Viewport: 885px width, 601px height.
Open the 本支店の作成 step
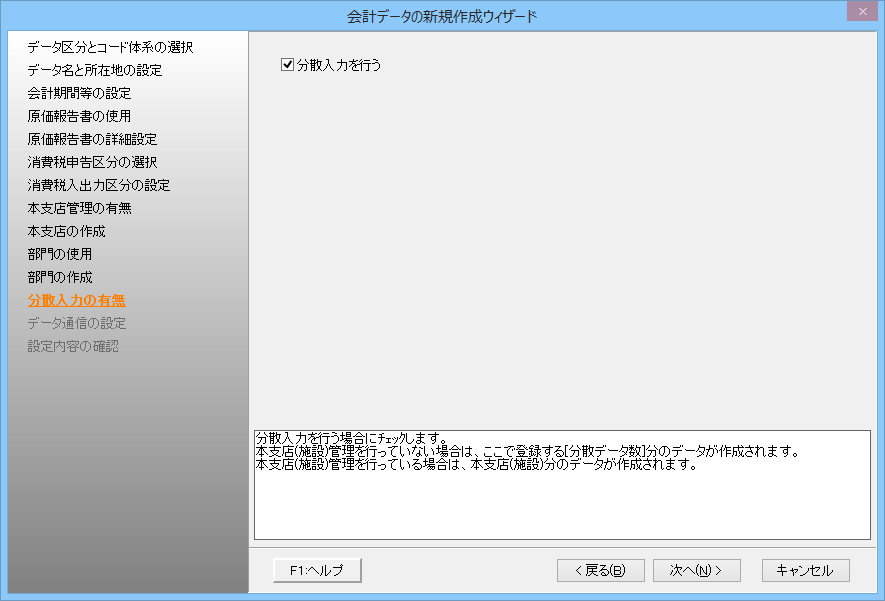(x=66, y=231)
